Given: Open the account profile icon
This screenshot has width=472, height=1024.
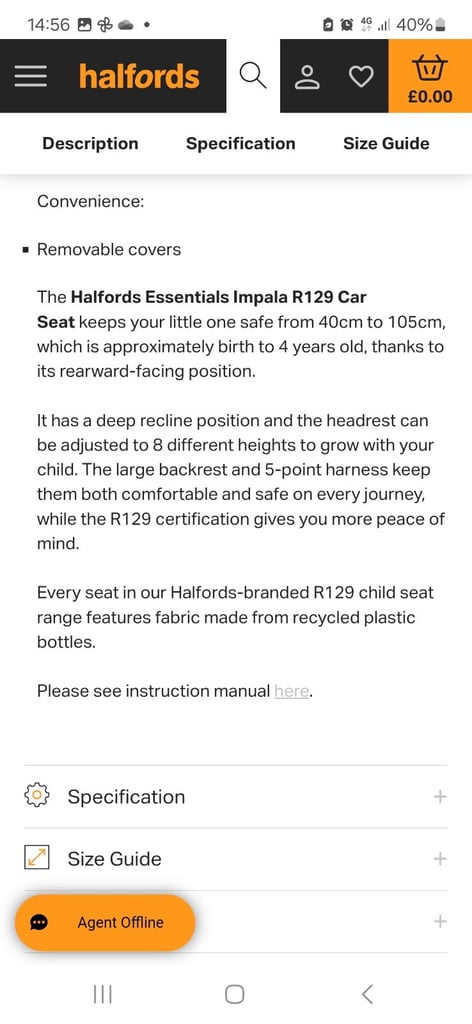Looking at the screenshot, I should pyautogui.click(x=307, y=77).
